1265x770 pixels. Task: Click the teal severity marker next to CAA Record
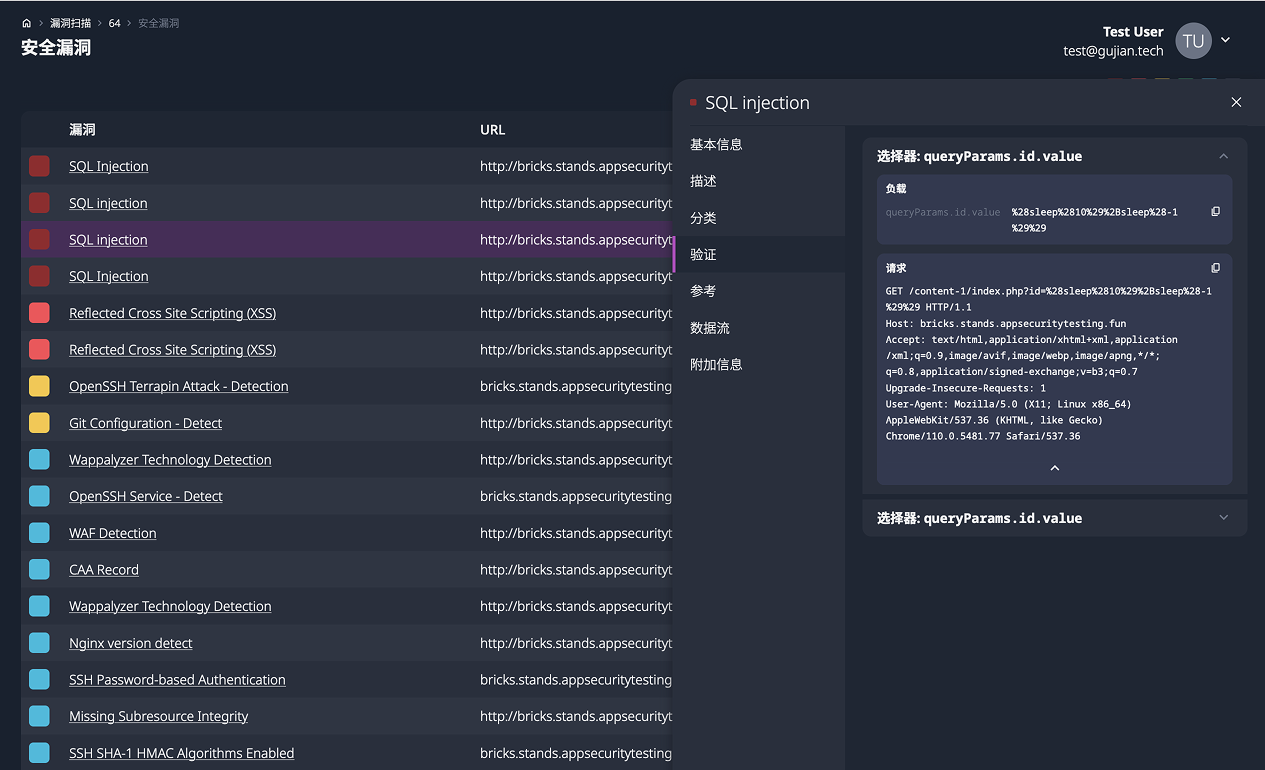tap(39, 569)
